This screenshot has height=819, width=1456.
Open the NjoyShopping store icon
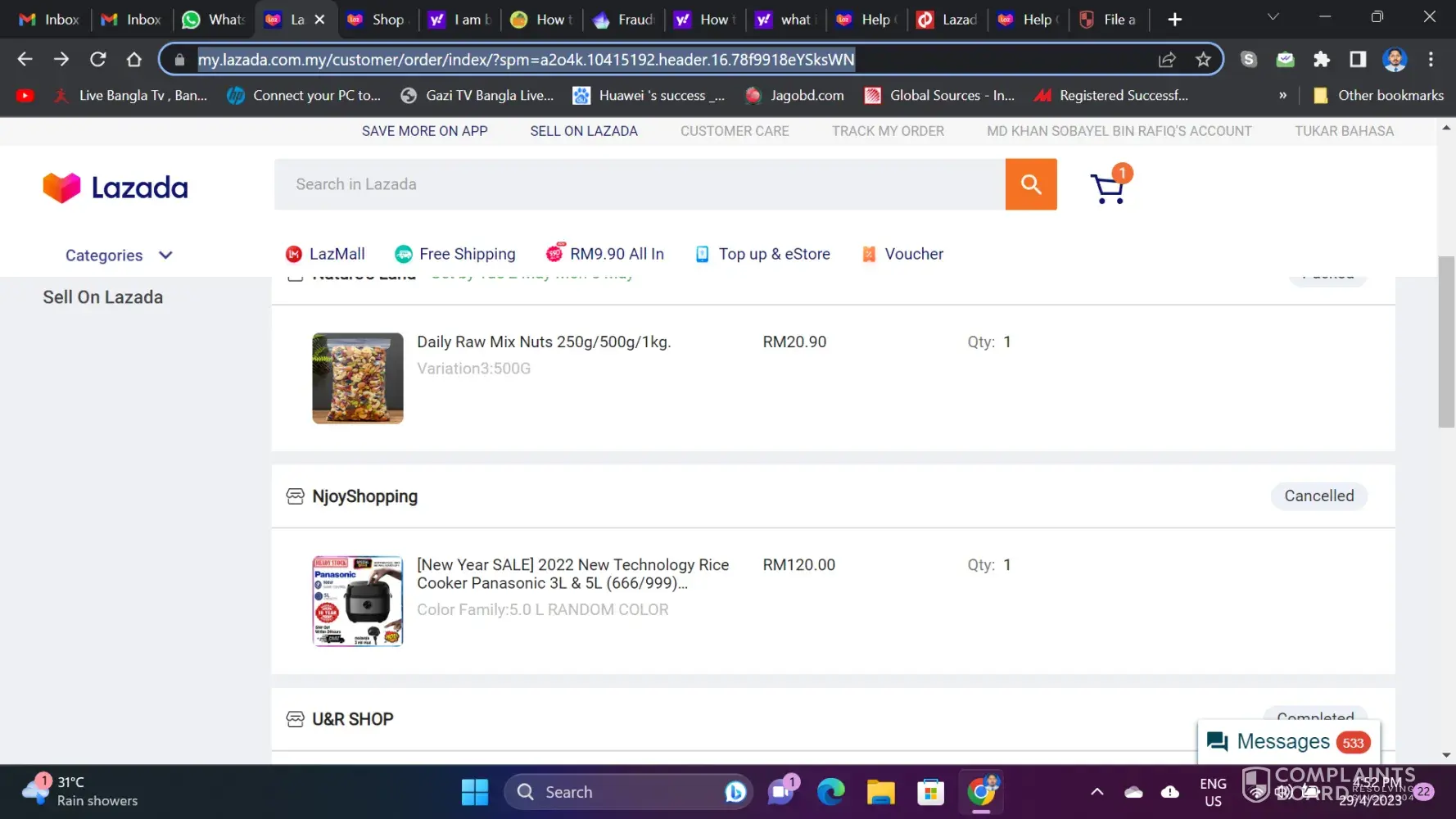coord(295,496)
